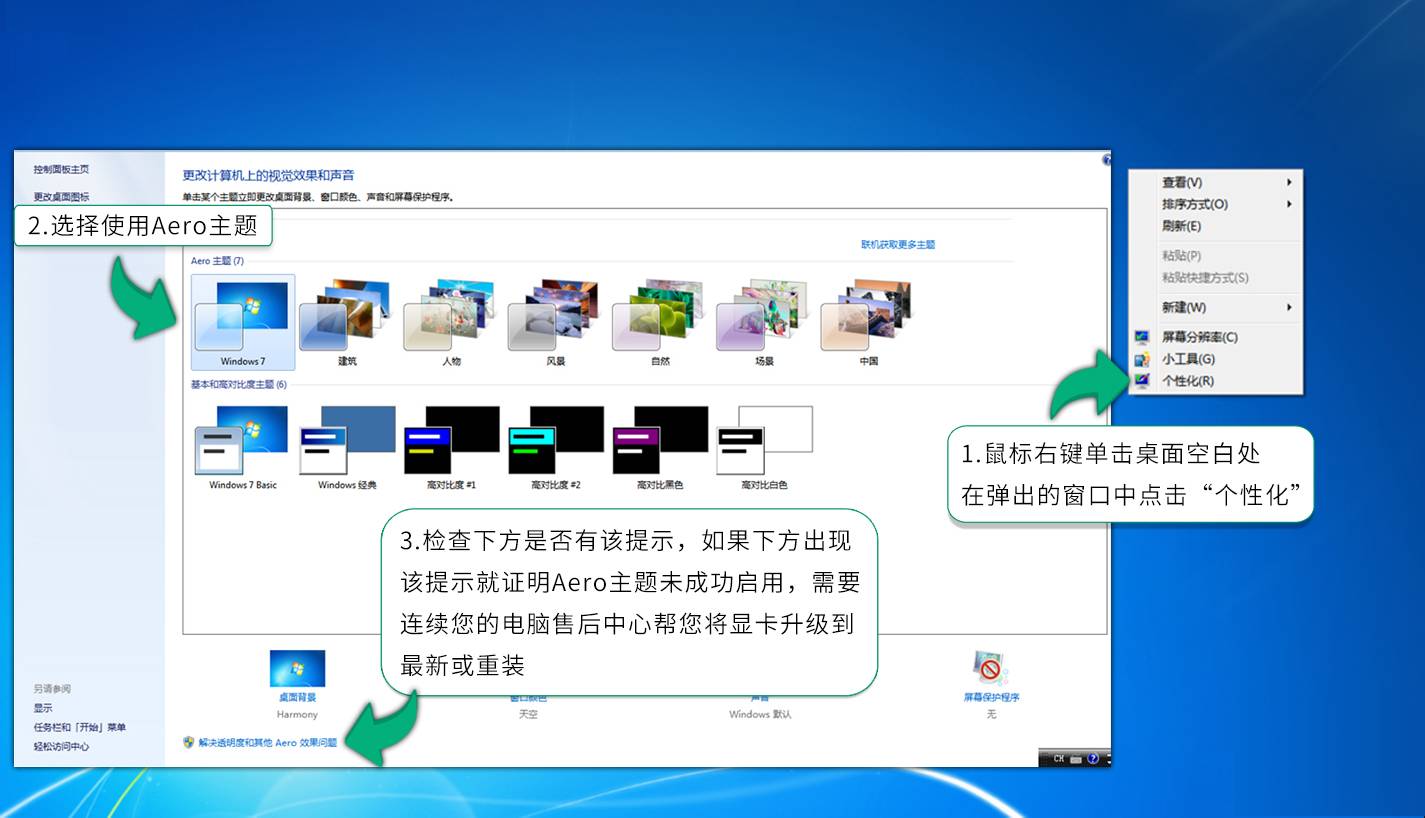Choose 个性化(R) in the context menu
This screenshot has height=818, width=1425.
(x=1216, y=381)
